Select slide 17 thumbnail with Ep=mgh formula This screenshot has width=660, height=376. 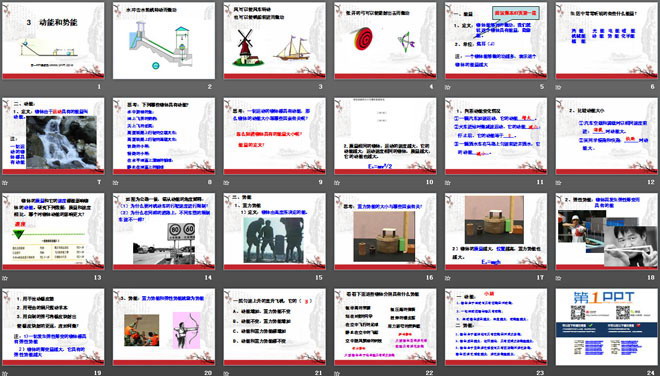click(496, 231)
